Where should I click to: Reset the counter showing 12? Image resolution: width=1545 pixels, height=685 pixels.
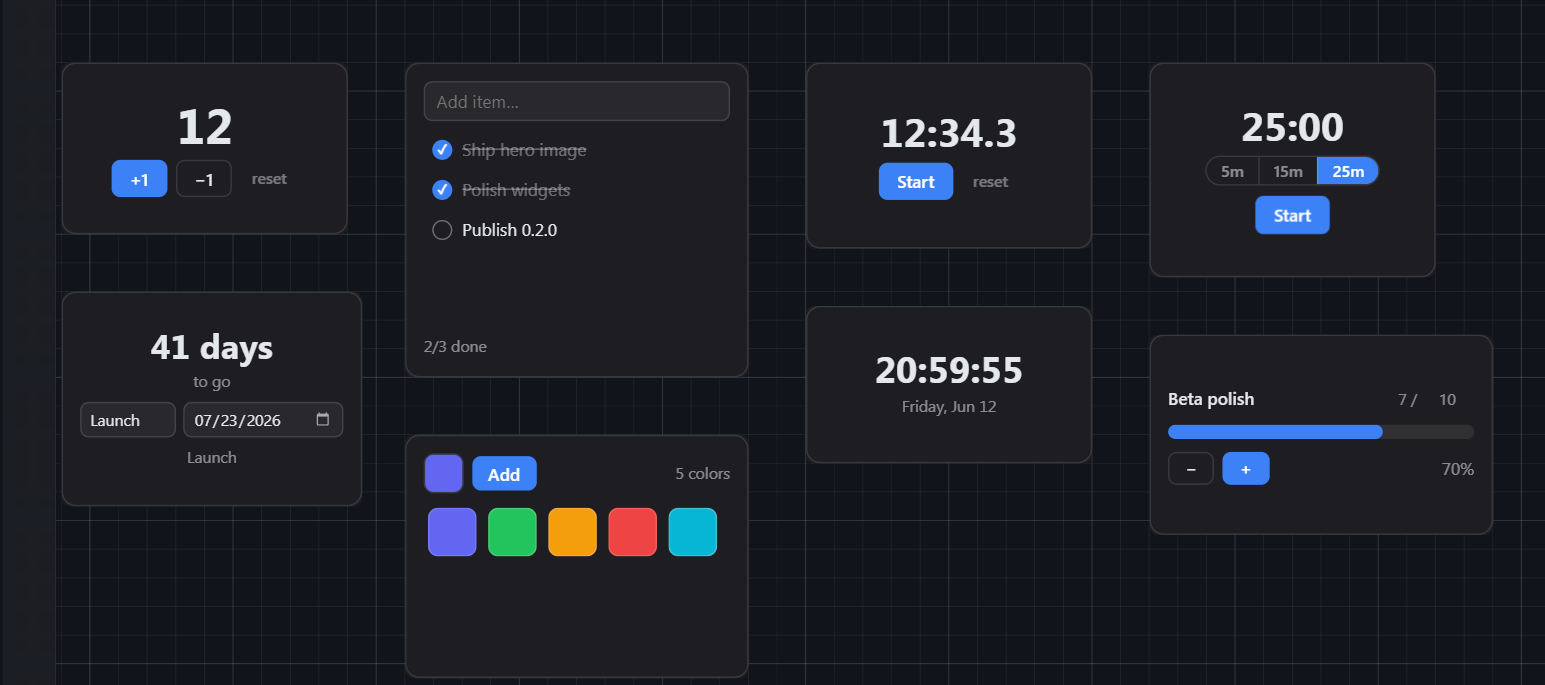[x=269, y=179]
